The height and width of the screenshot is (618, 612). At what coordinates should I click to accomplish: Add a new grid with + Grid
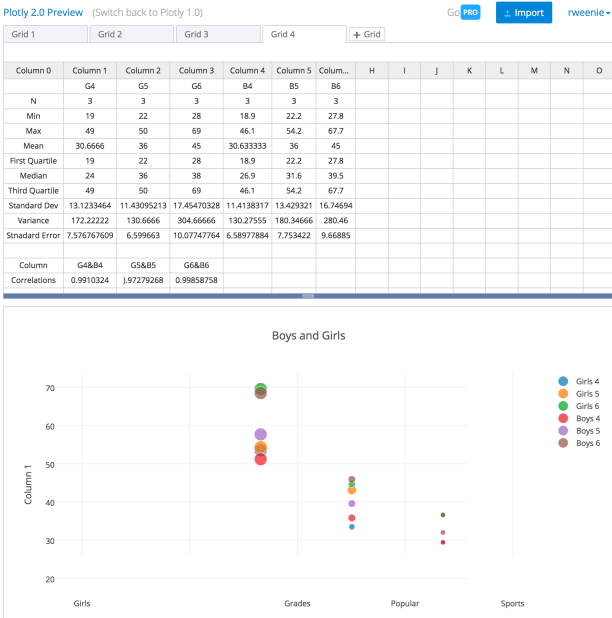pos(366,34)
